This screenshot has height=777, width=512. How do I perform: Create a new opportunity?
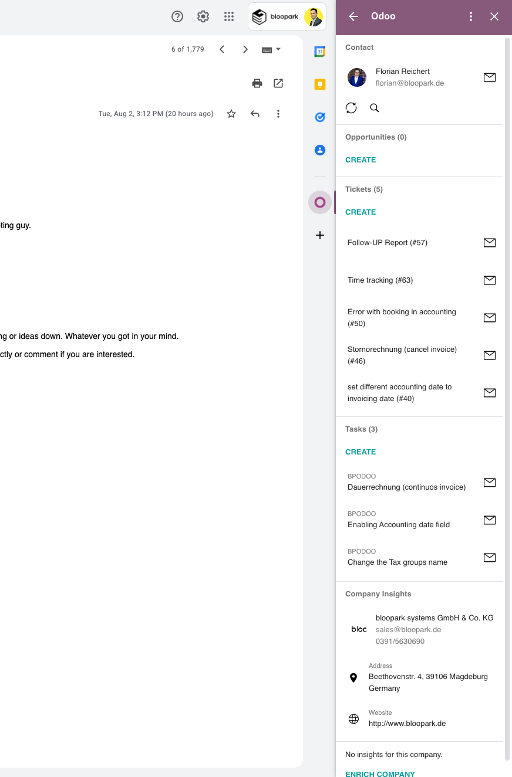360,160
